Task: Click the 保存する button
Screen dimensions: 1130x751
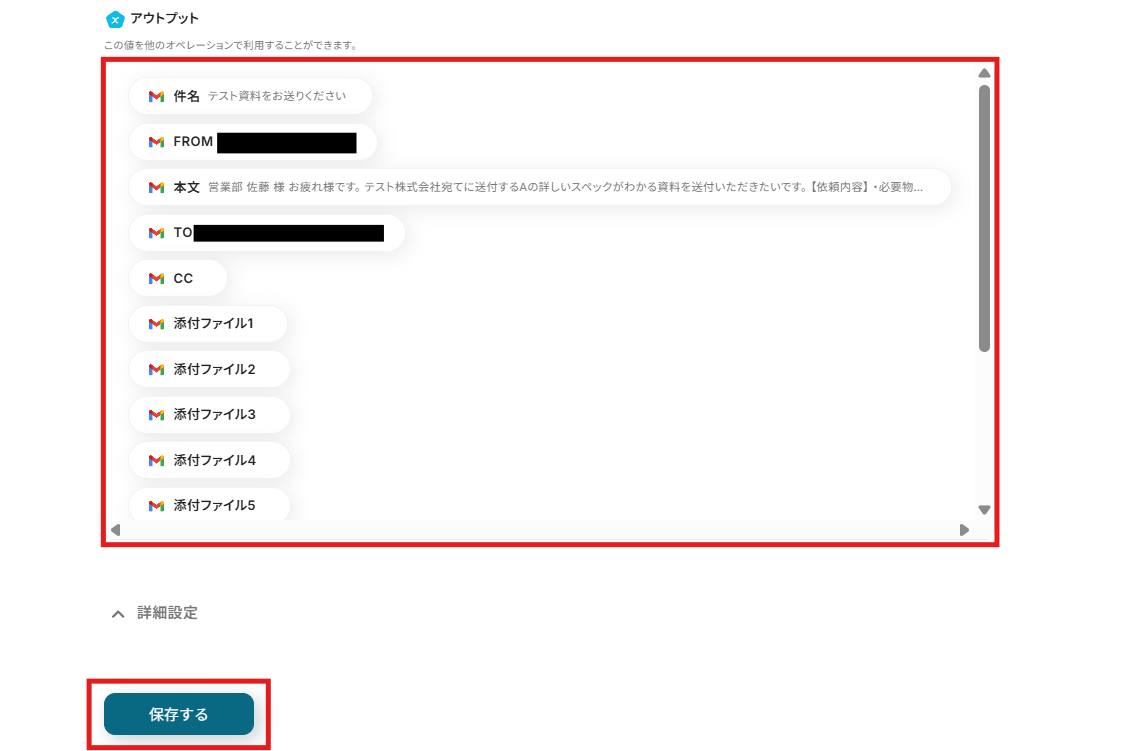Action: (179, 714)
